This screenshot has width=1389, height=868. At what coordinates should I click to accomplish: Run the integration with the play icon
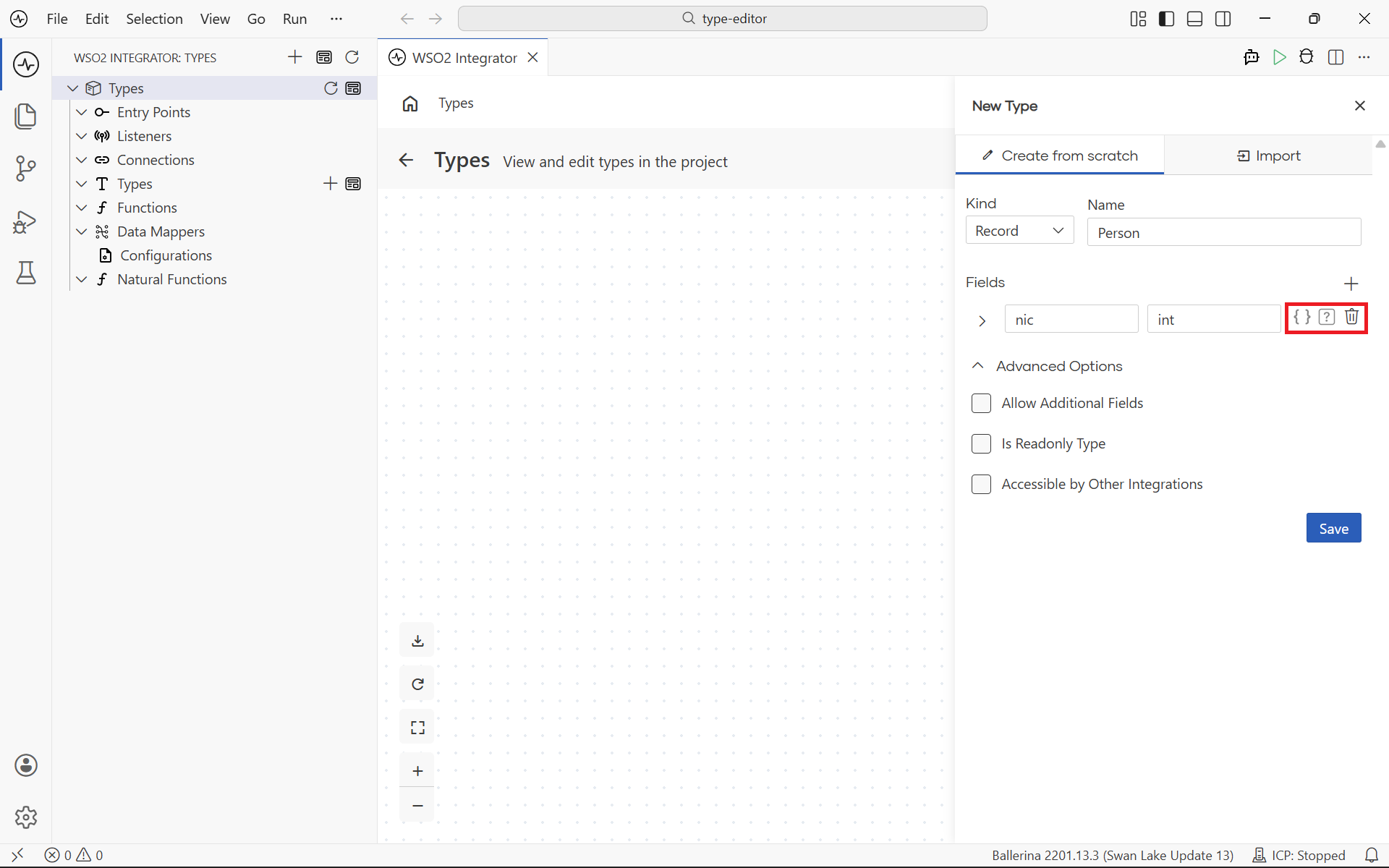[x=1279, y=57]
